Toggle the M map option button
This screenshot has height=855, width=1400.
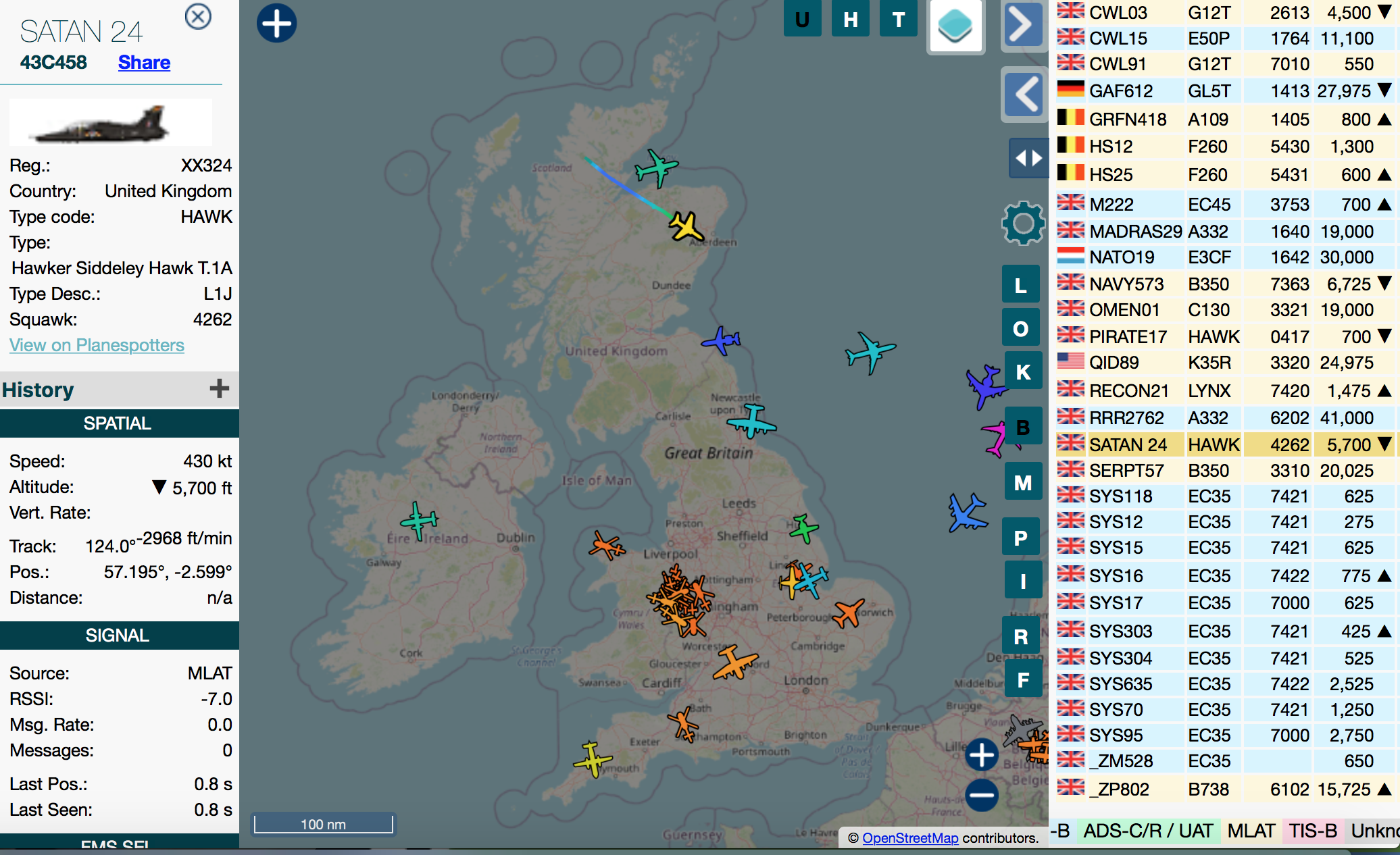(1023, 482)
